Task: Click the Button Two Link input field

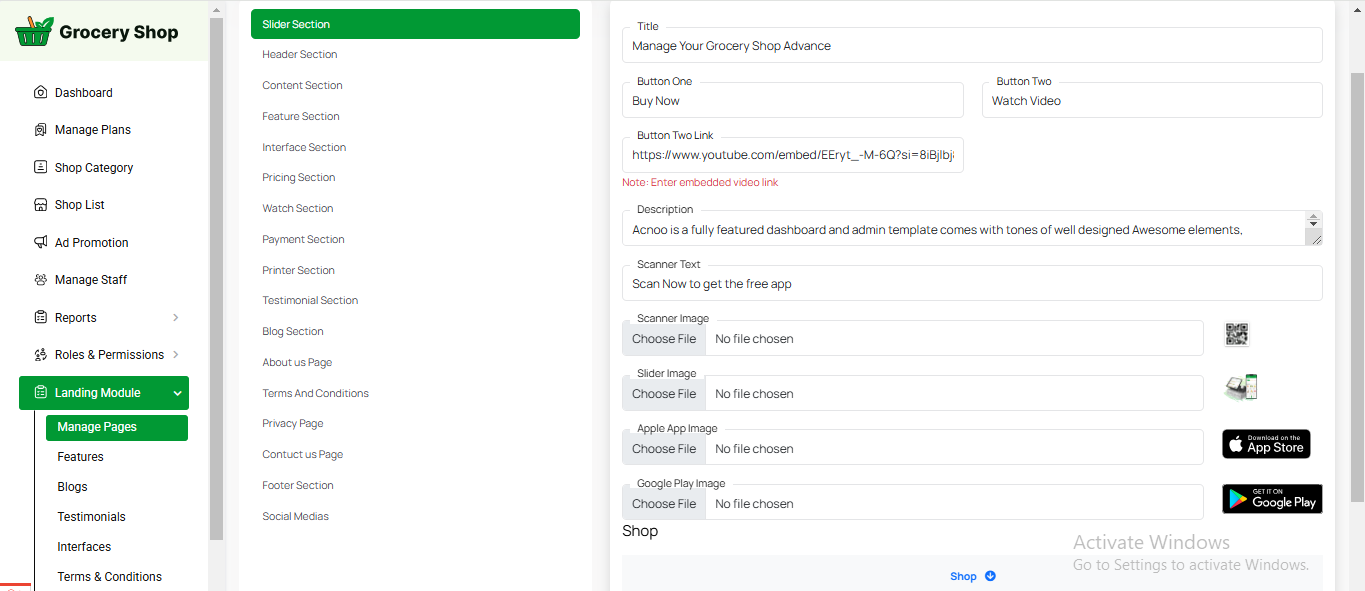Action: 792,156
